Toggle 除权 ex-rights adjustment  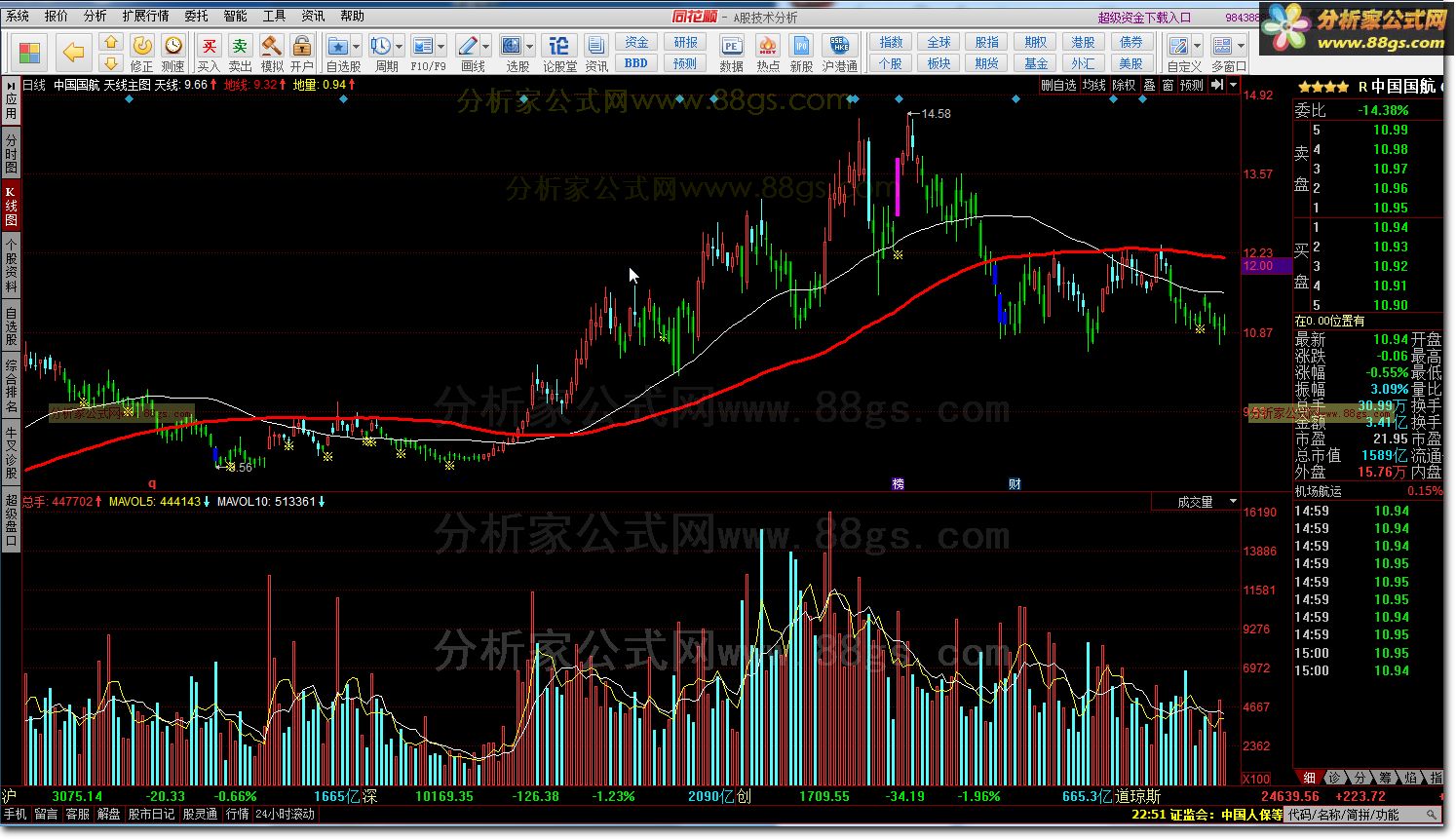click(1124, 85)
